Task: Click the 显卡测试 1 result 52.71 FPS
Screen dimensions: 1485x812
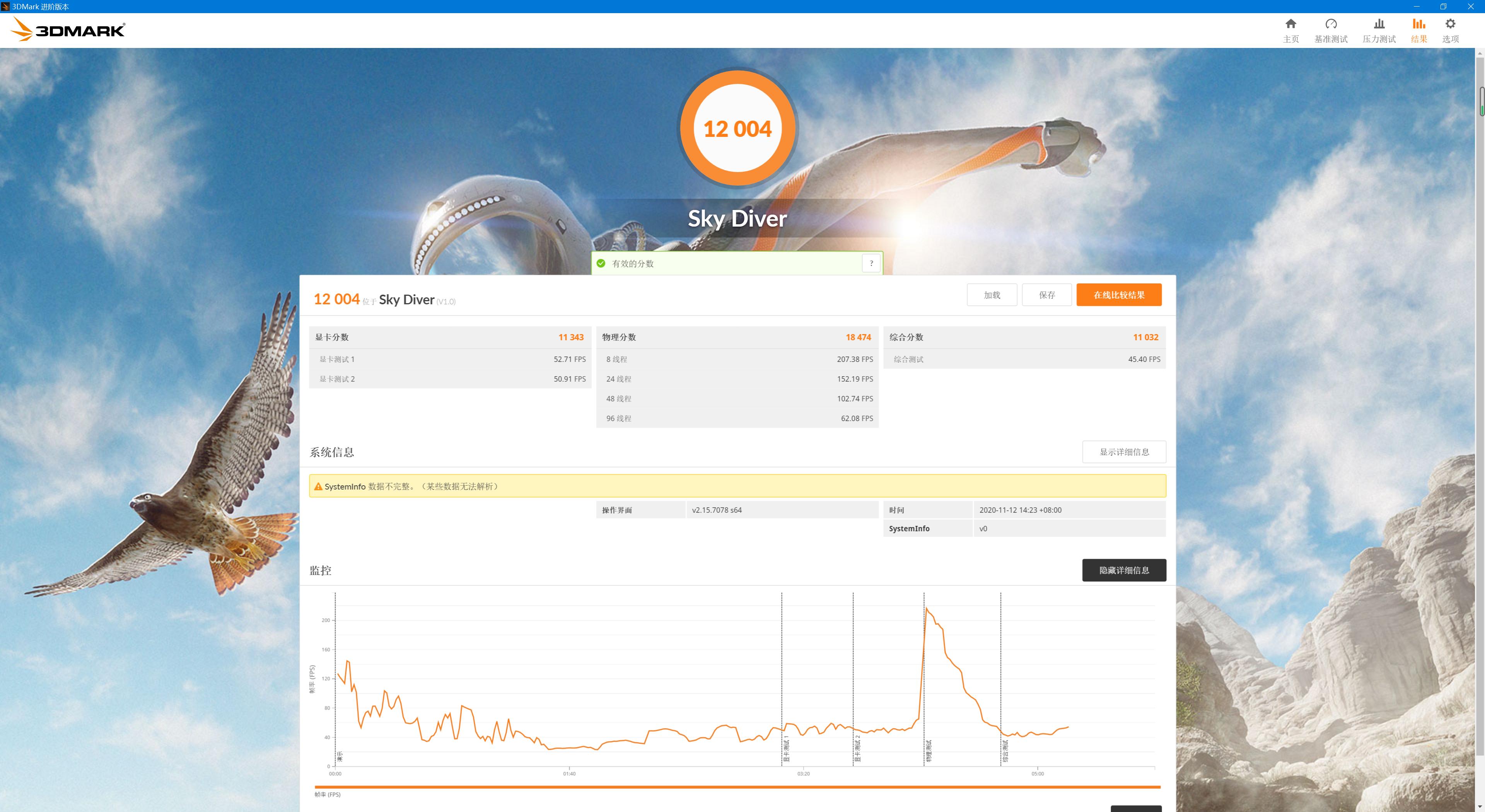Action: tap(570, 359)
